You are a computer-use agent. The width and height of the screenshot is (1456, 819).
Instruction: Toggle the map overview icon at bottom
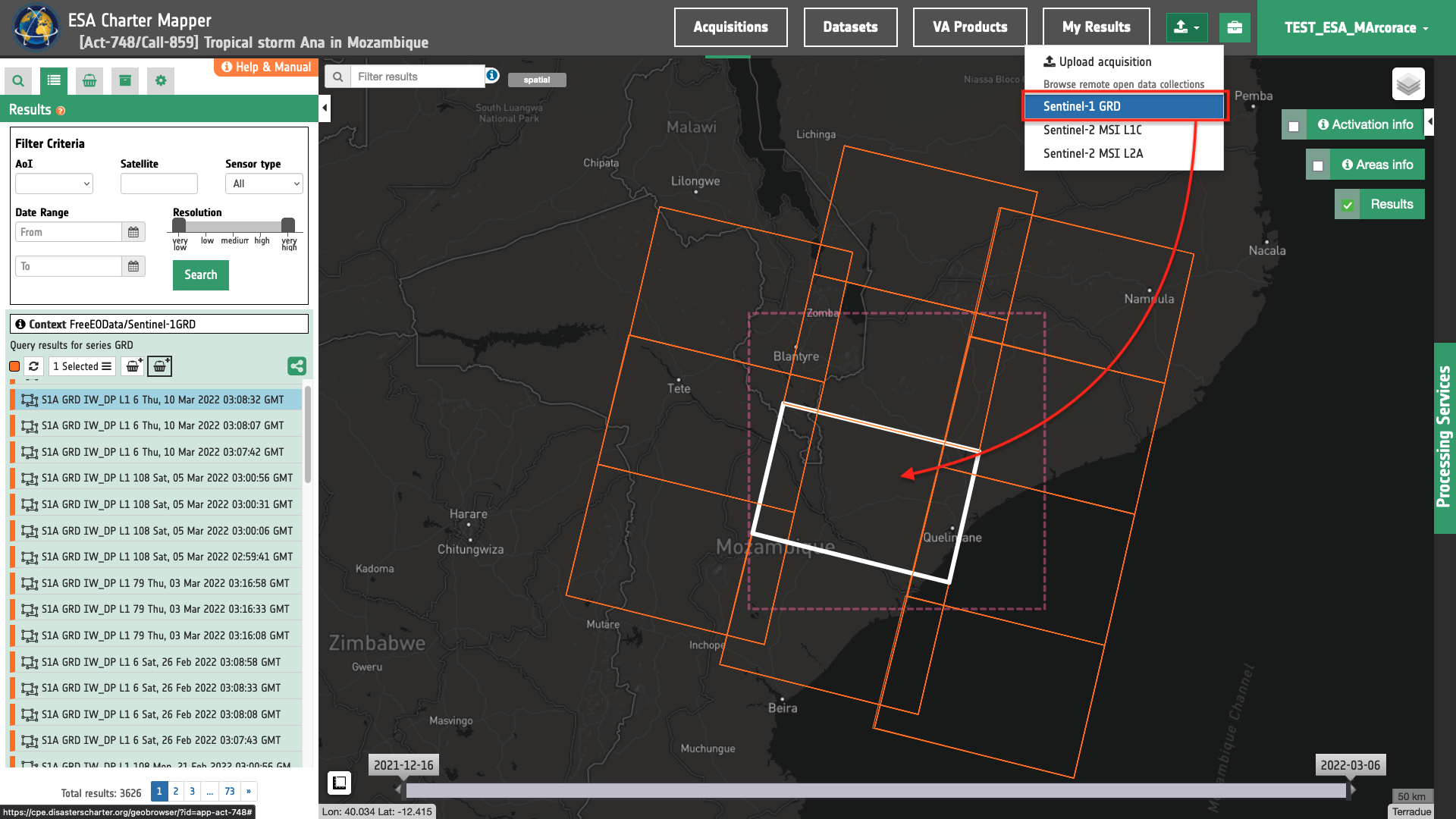[339, 783]
